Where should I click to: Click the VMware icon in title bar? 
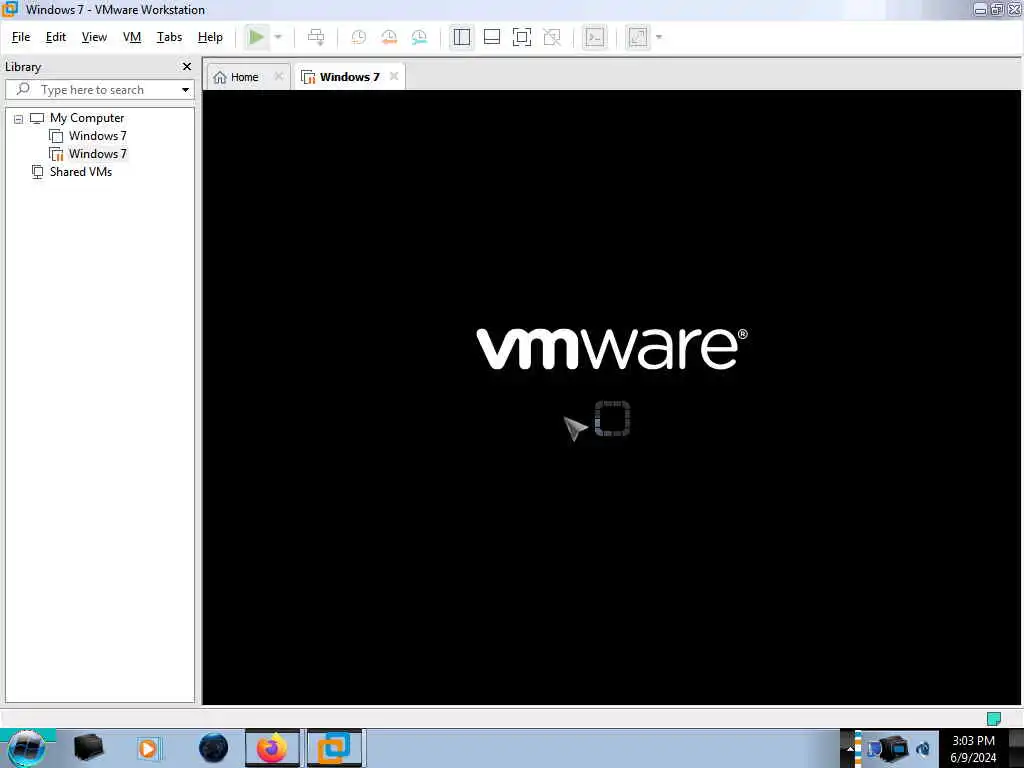10,8
